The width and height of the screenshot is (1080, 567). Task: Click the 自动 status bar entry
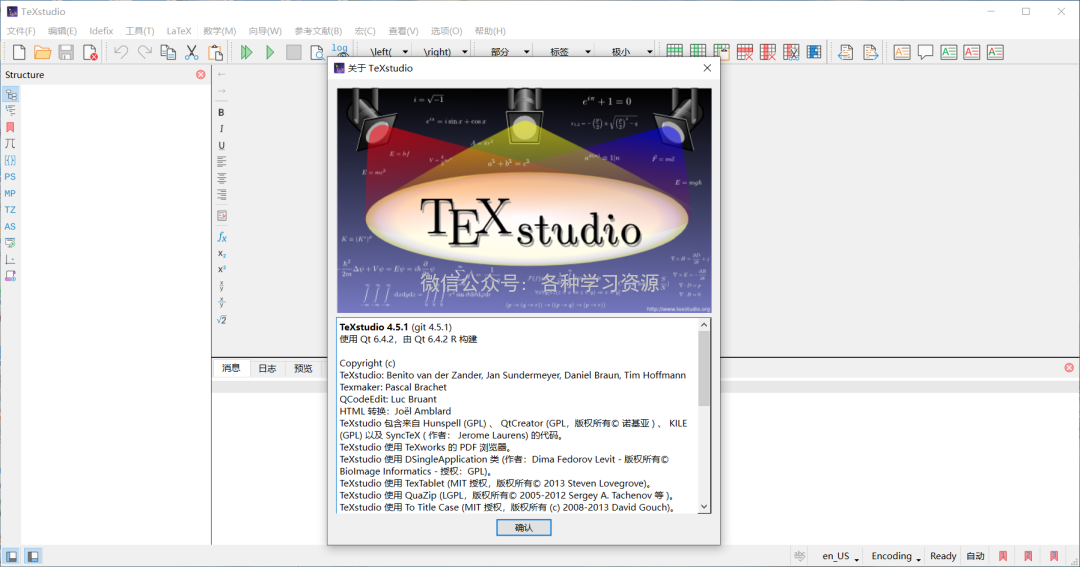pos(975,556)
